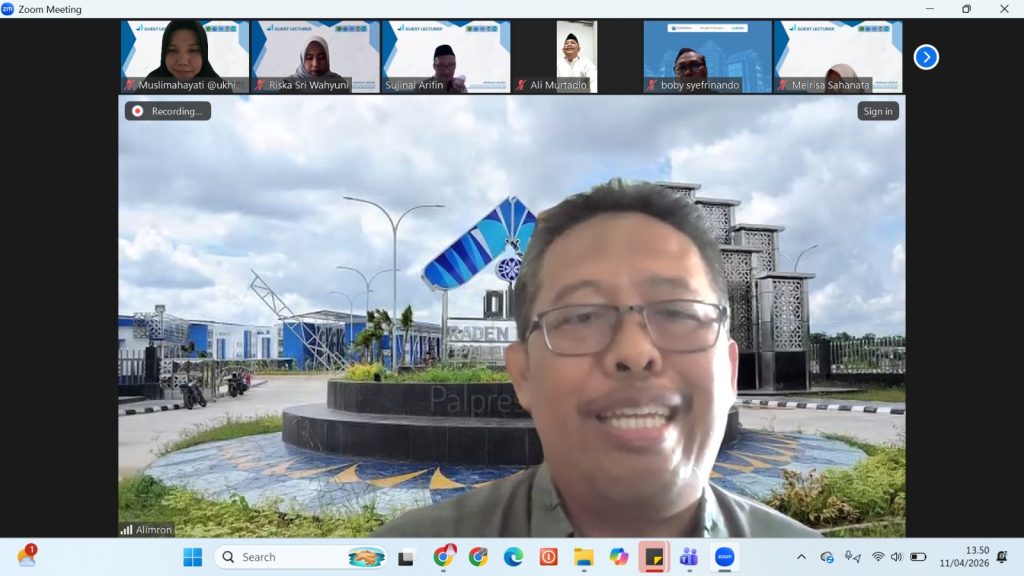Screen dimensions: 1024x576
Task: Open the weather widget on taskbar
Action: pos(27,557)
